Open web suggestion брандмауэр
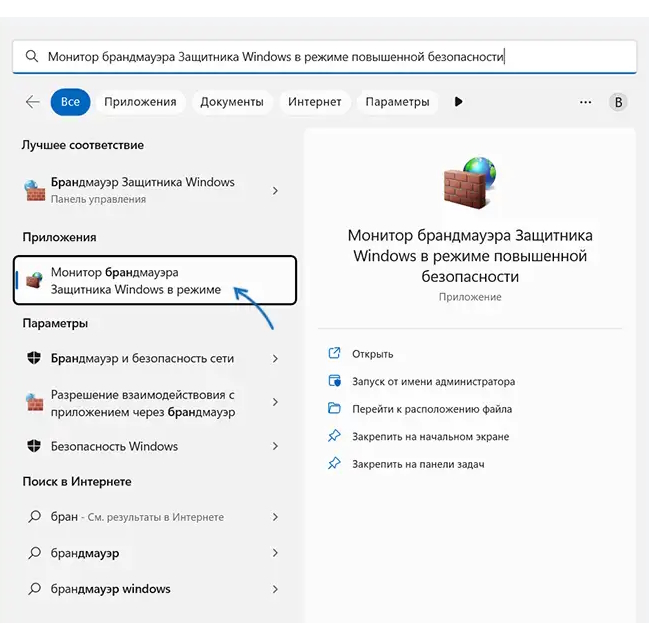 (x=155, y=553)
